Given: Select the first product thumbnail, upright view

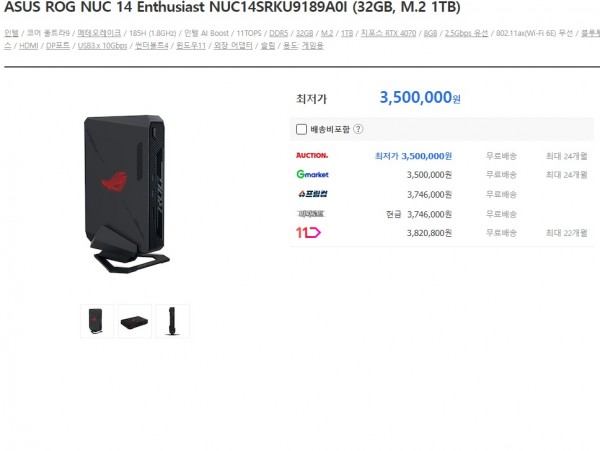Looking at the screenshot, I should click(97, 321).
